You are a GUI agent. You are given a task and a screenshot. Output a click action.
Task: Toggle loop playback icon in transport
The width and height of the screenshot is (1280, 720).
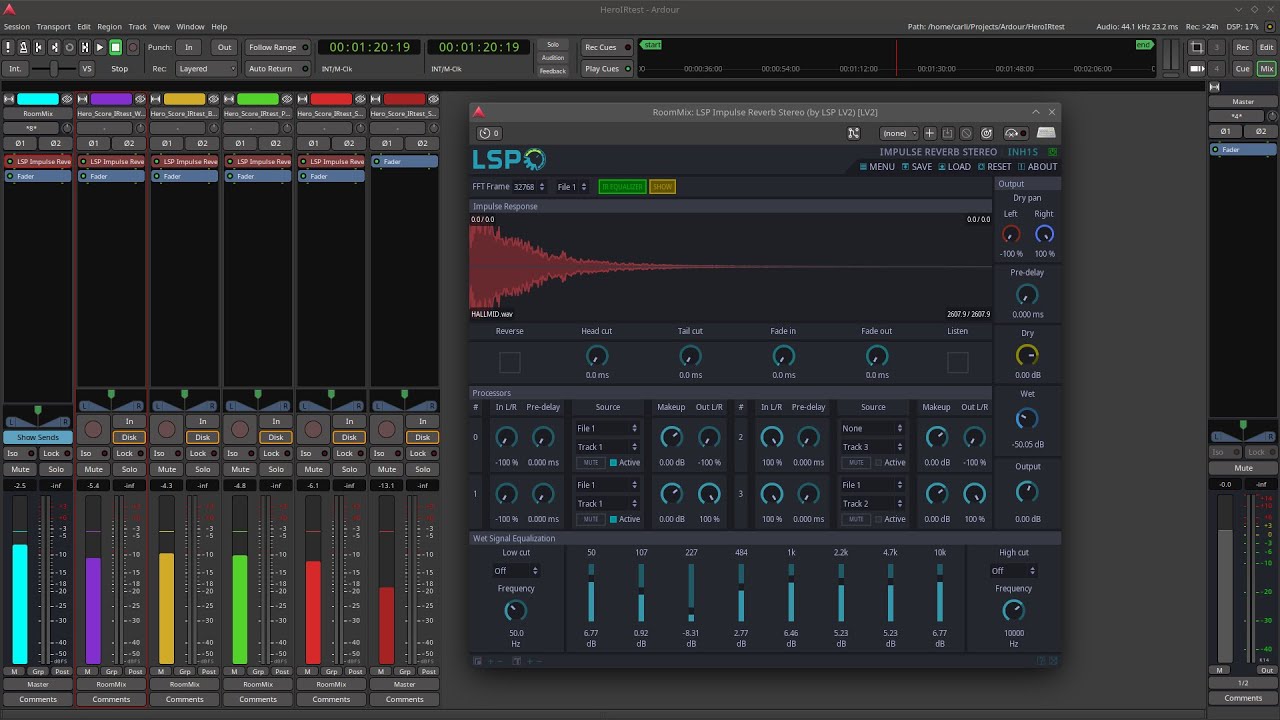(69, 47)
